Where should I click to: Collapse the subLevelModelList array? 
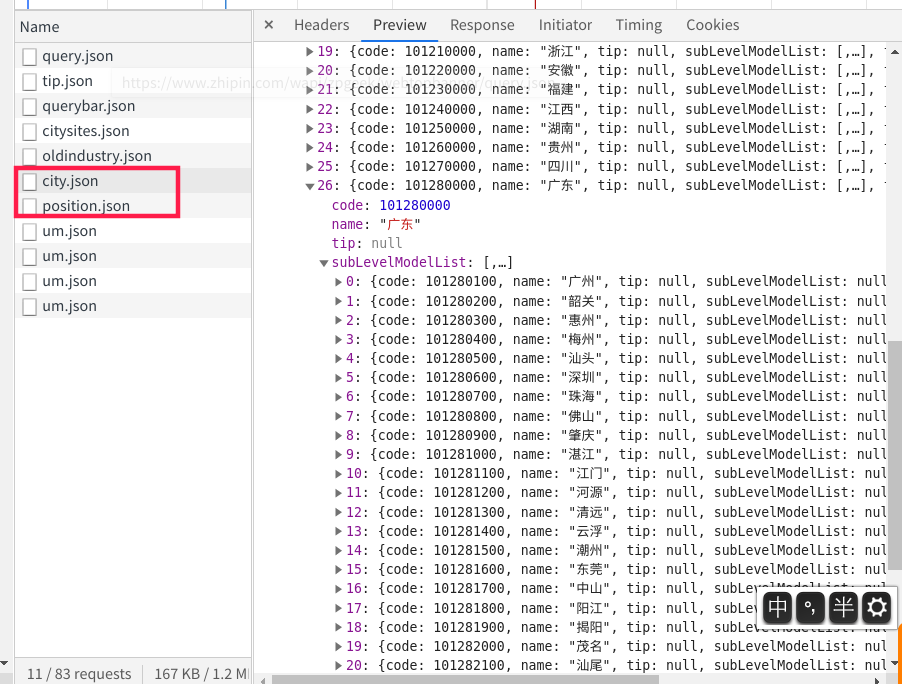324,263
